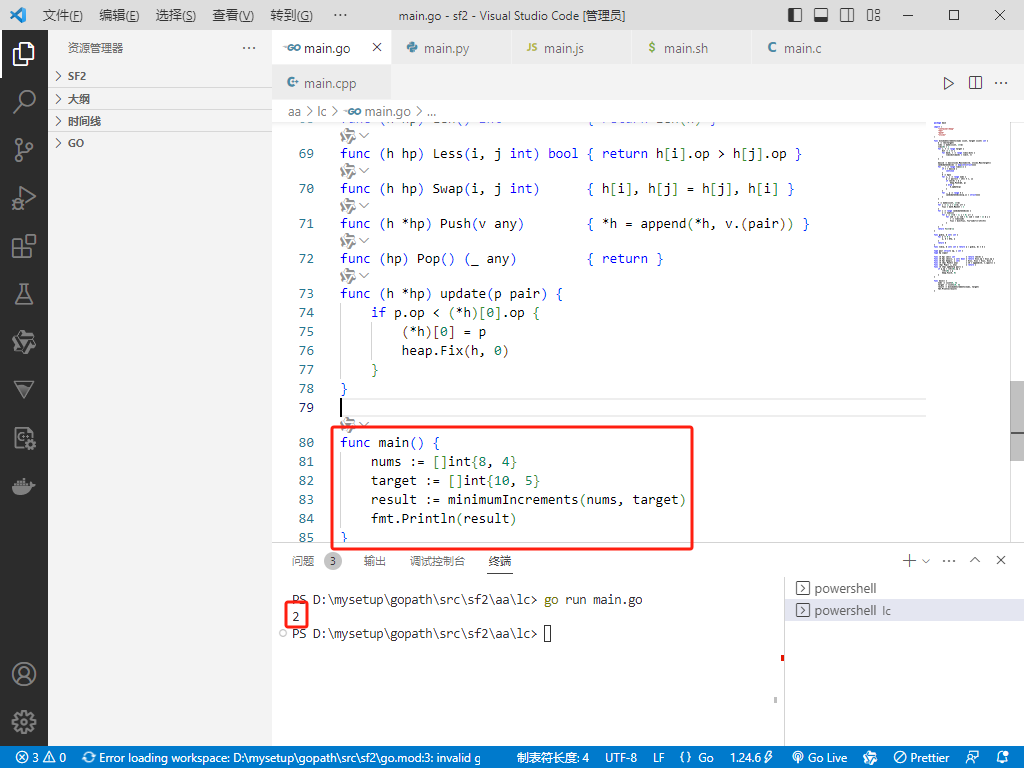1024x768 pixels.
Task: Open terminal panel more actions ellipsis
Action: pos(949,560)
